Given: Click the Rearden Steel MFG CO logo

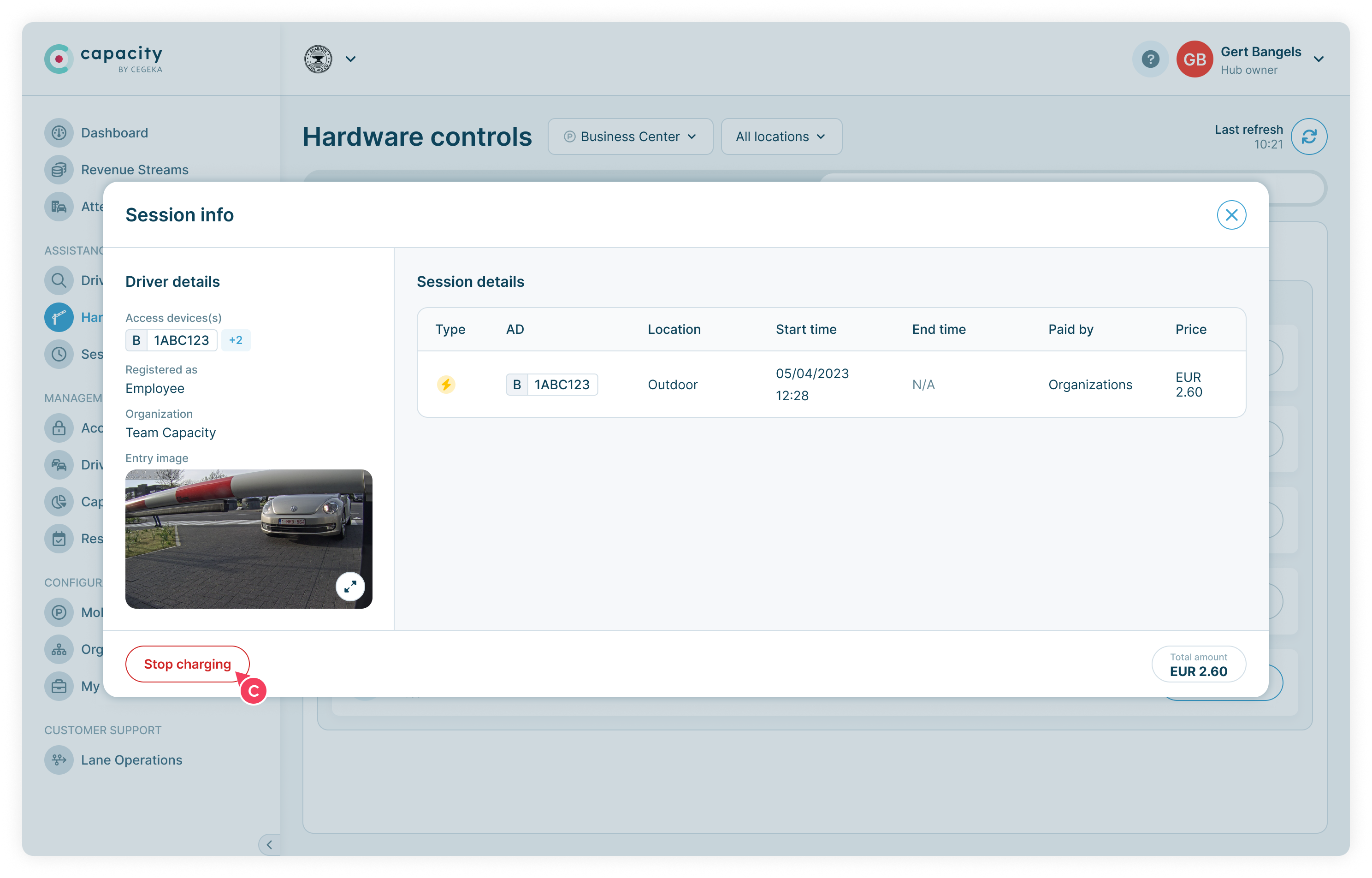Looking at the screenshot, I should coord(318,59).
